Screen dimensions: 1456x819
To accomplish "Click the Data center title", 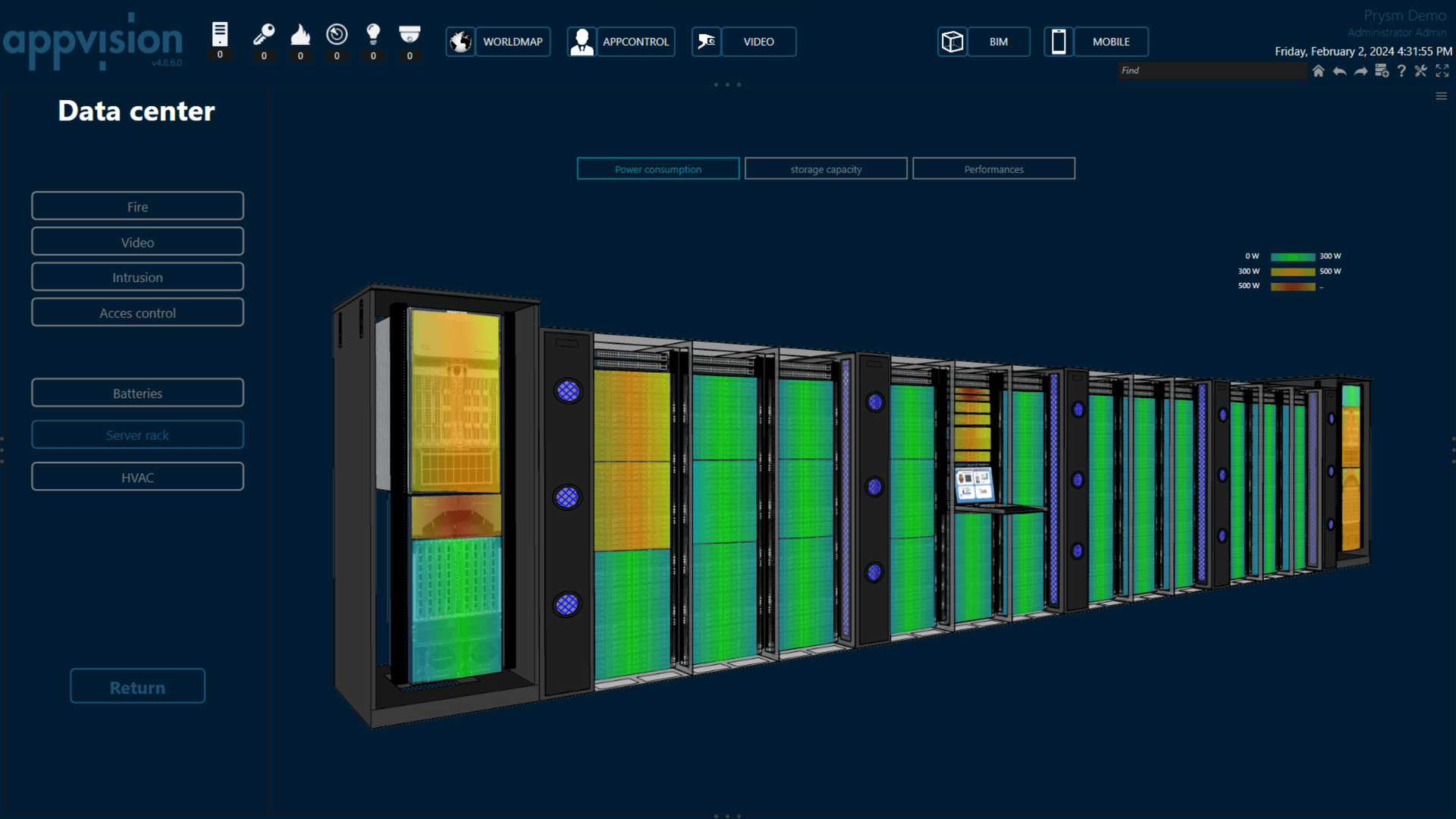I will click(136, 111).
